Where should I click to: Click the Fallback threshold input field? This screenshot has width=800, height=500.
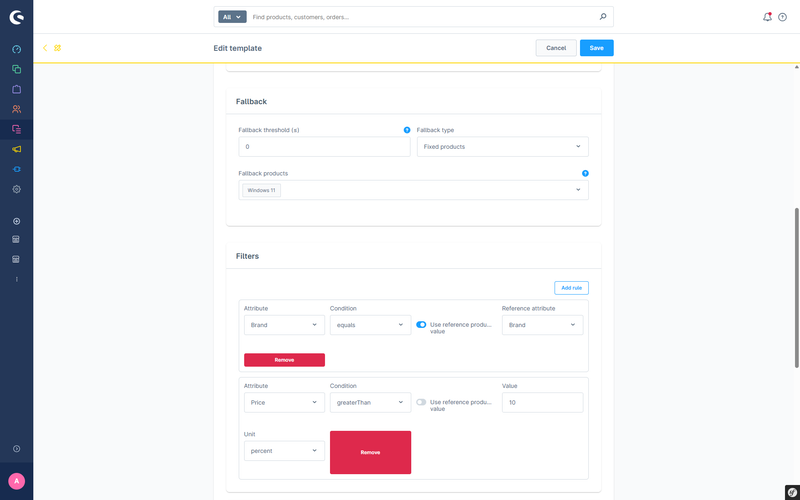click(324, 147)
